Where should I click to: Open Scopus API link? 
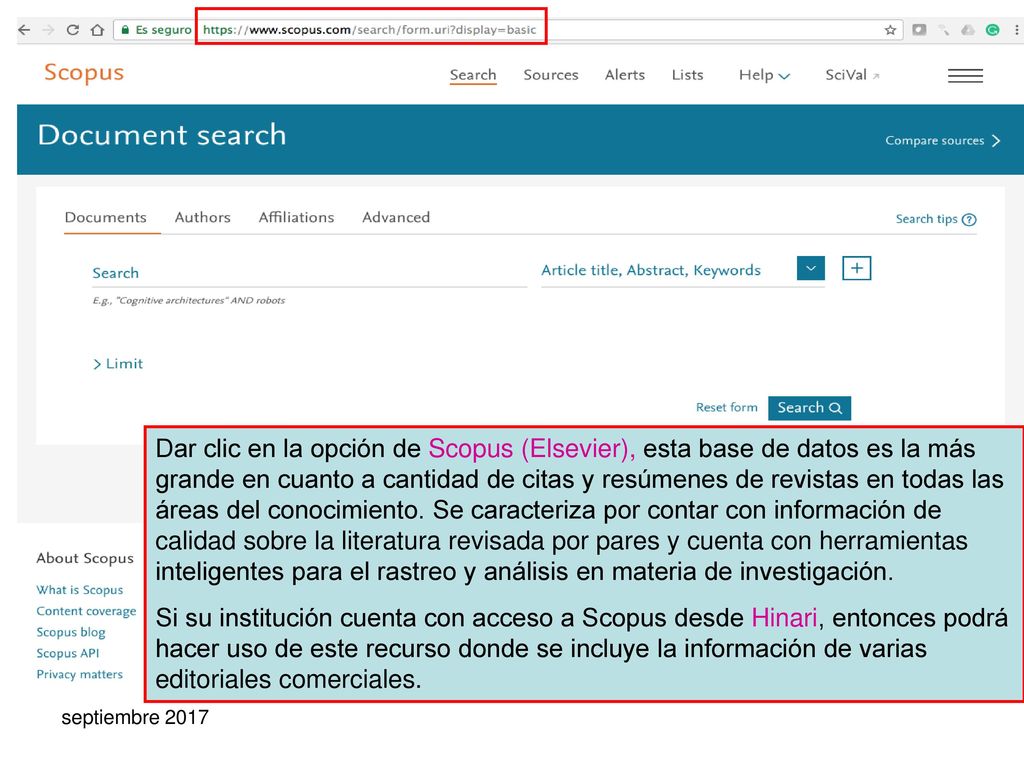point(68,654)
